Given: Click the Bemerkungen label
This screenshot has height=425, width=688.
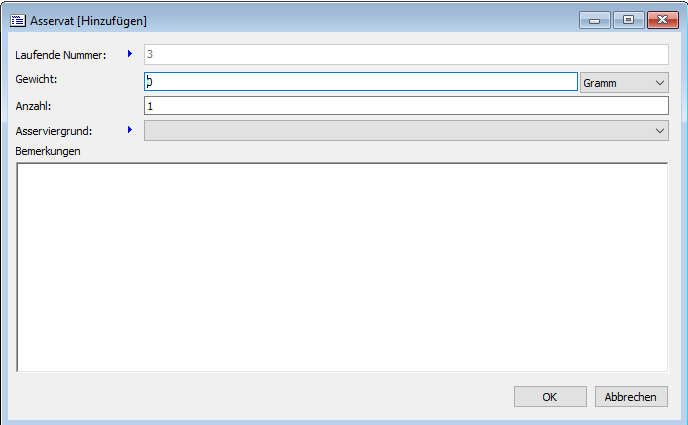Looking at the screenshot, I should [48, 152].
